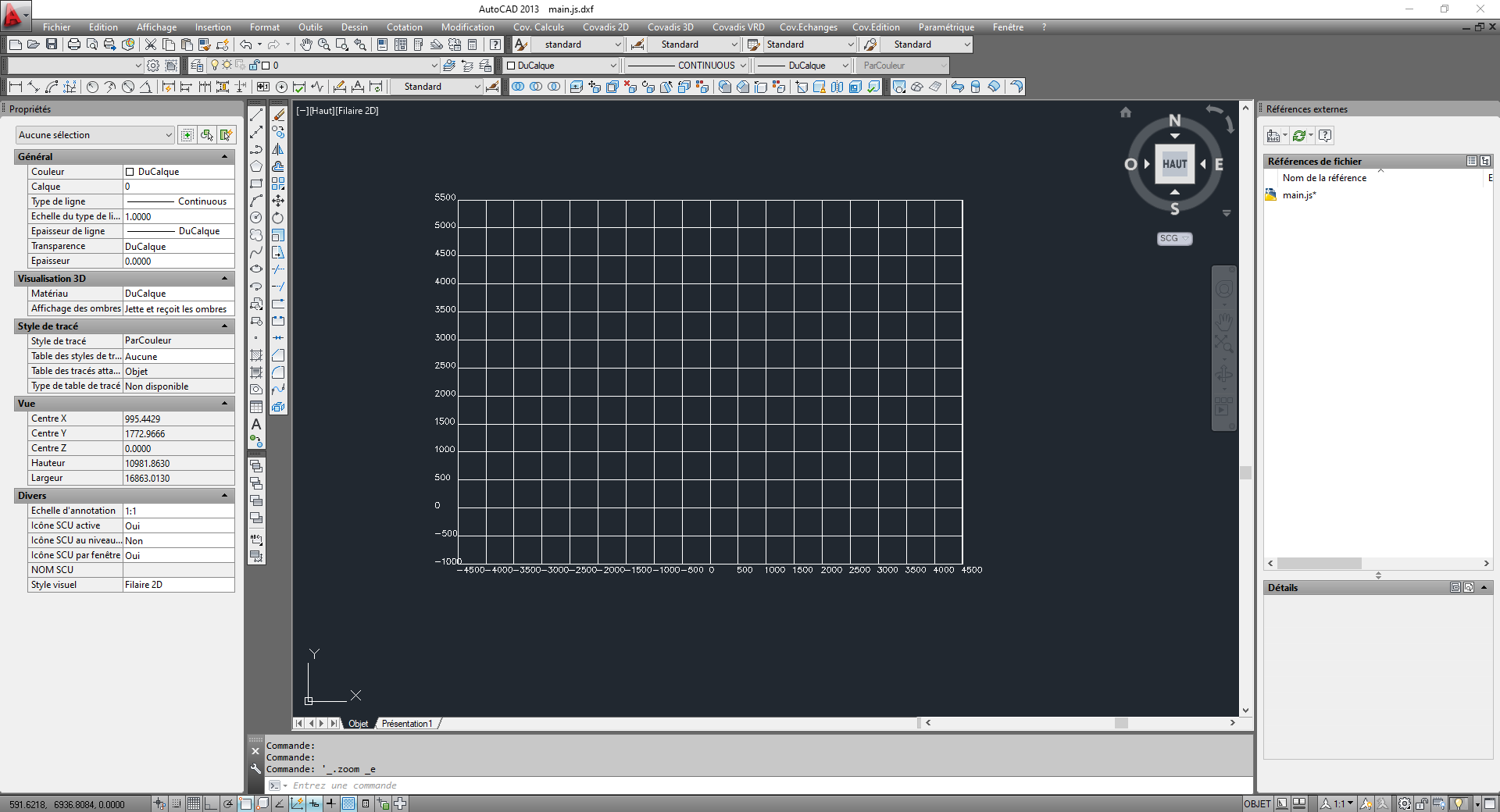1500x812 pixels.
Task: Toggle the layer lock in layer control
Action: point(255,65)
